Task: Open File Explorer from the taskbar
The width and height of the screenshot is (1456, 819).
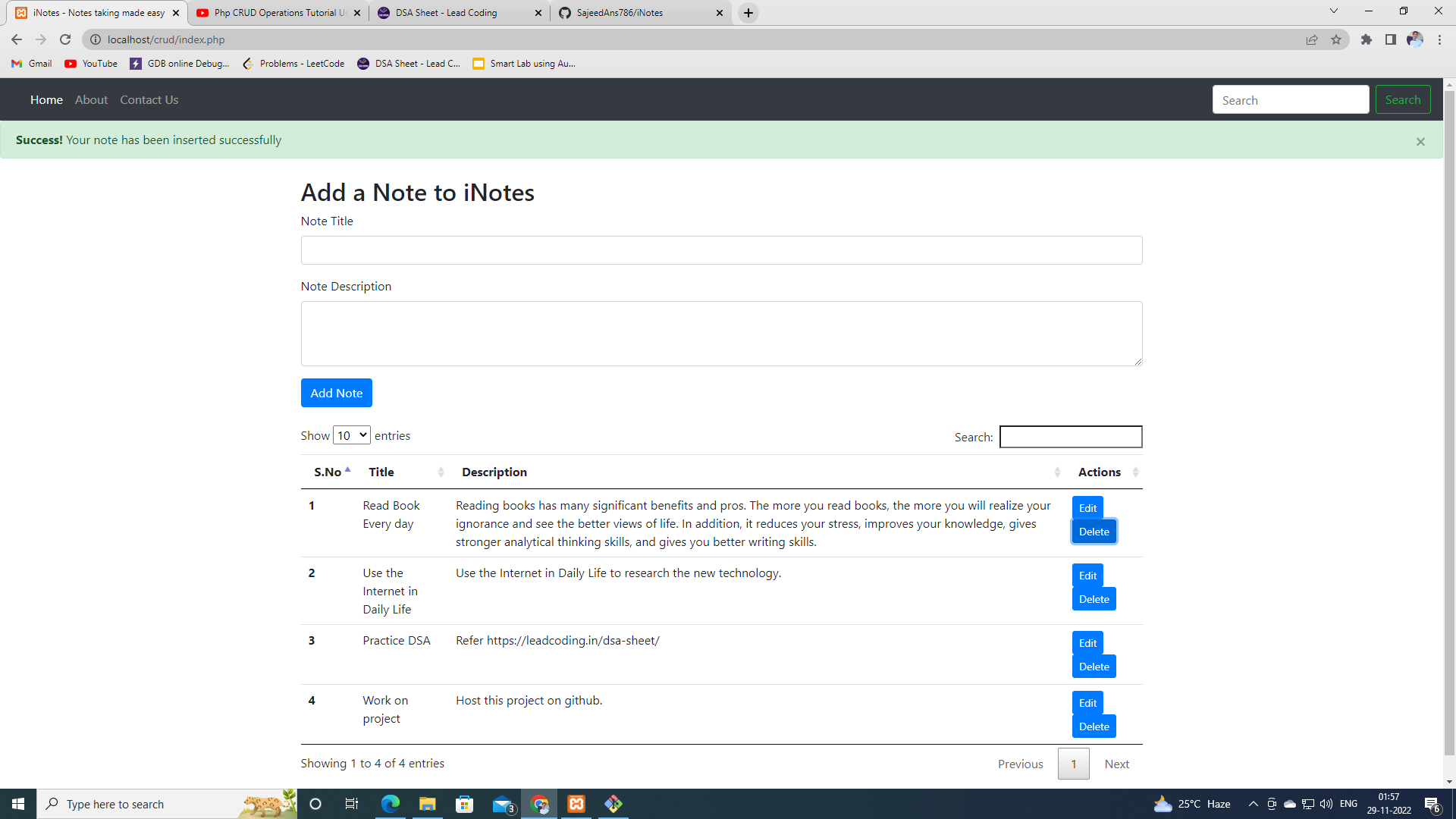Action: coord(428,804)
